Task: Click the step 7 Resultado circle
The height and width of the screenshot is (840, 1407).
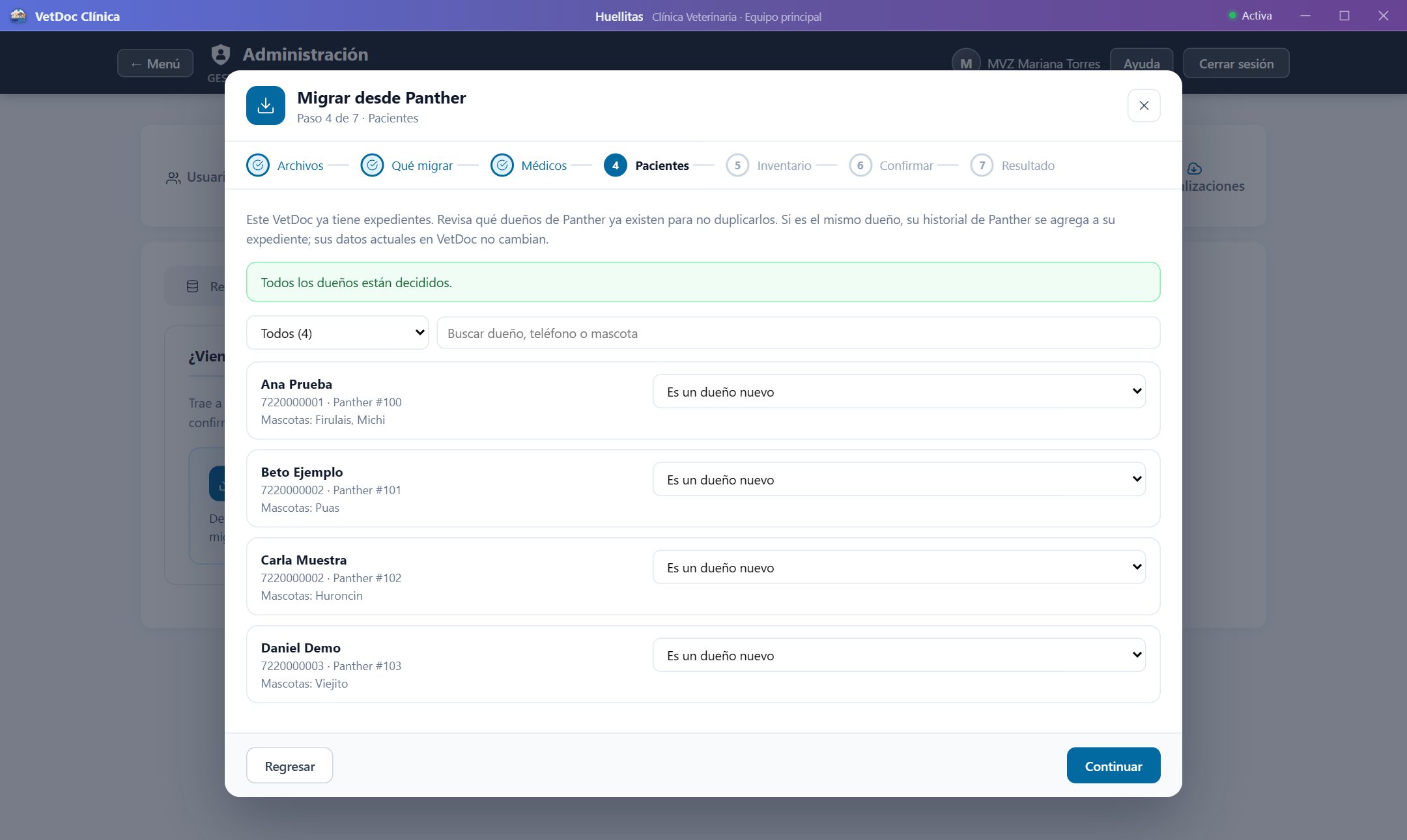Action: [x=982, y=165]
